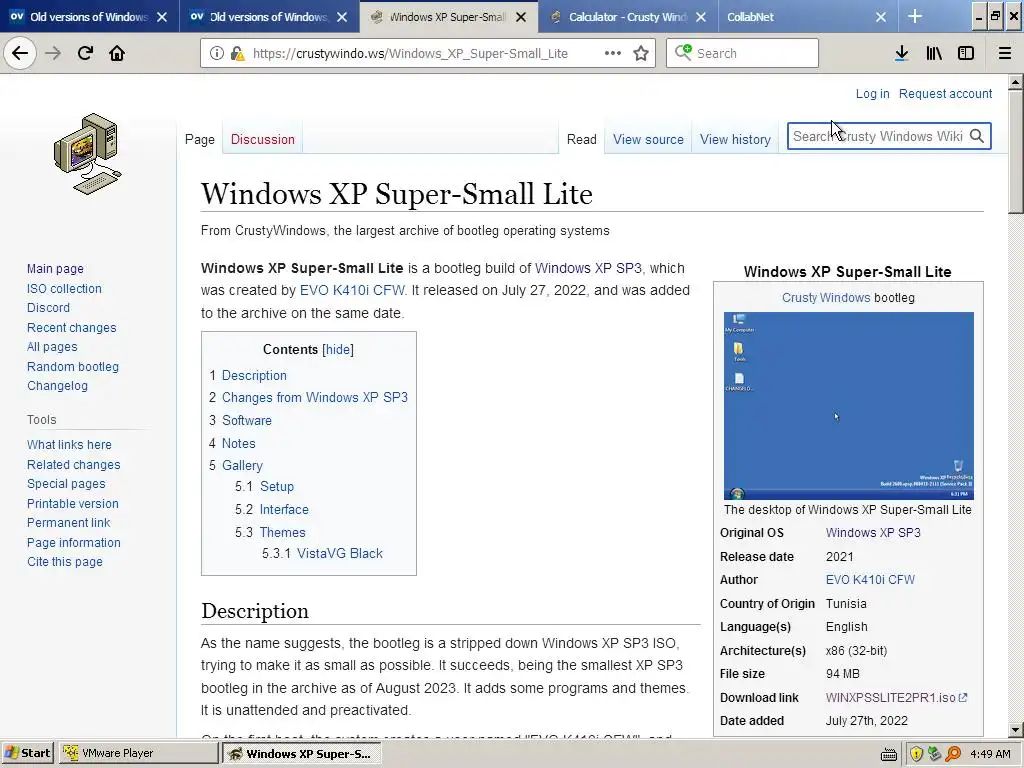The width and height of the screenshot is (1024, 768).
Task: Click the wiki search magnifier icon
Action: click(x=976, y=136)
